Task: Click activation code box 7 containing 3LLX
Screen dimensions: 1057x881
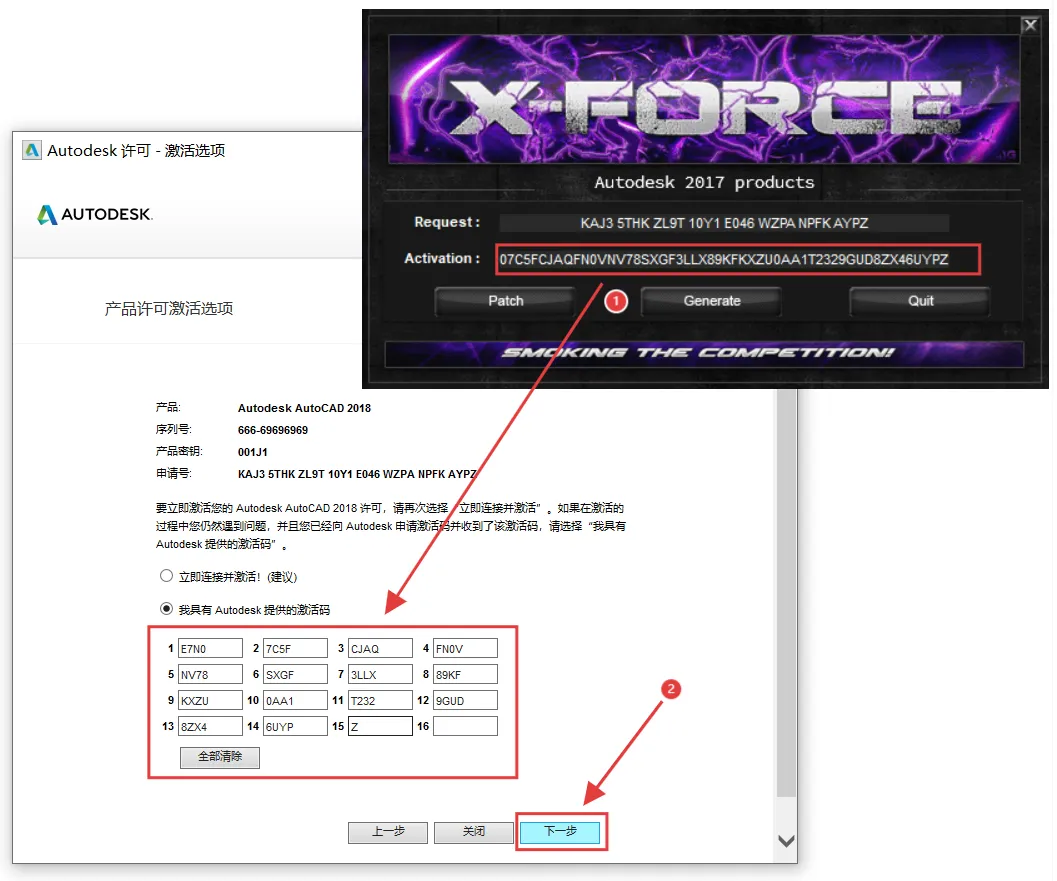Action: coord(380,674)
